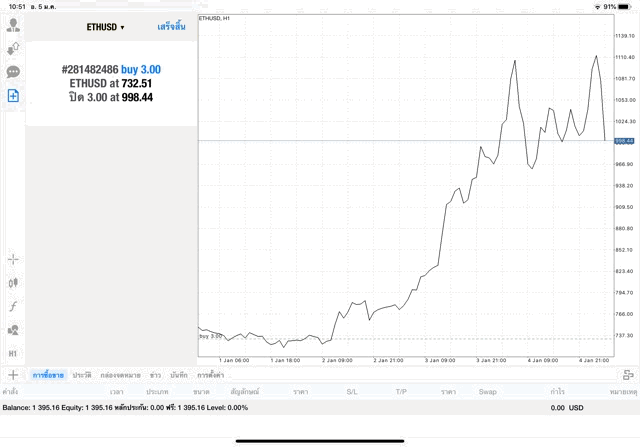This screenshot has width=640, height=447.
Task: Tap the เสร็จสิ้น done button
Action: pyautogui.click(x=171, y=27)
